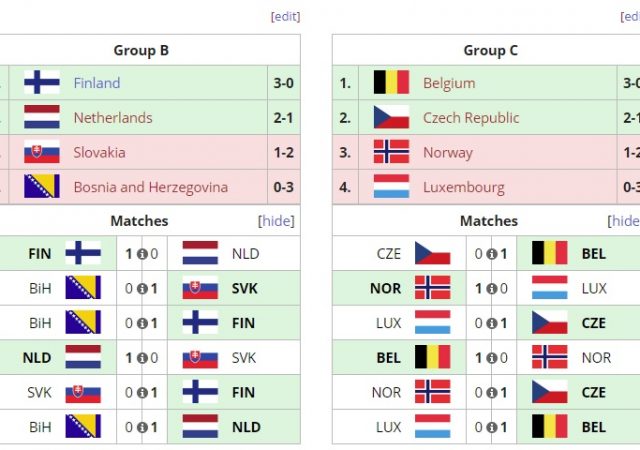Show details for NLD vs SVK match

pos(142,358)
